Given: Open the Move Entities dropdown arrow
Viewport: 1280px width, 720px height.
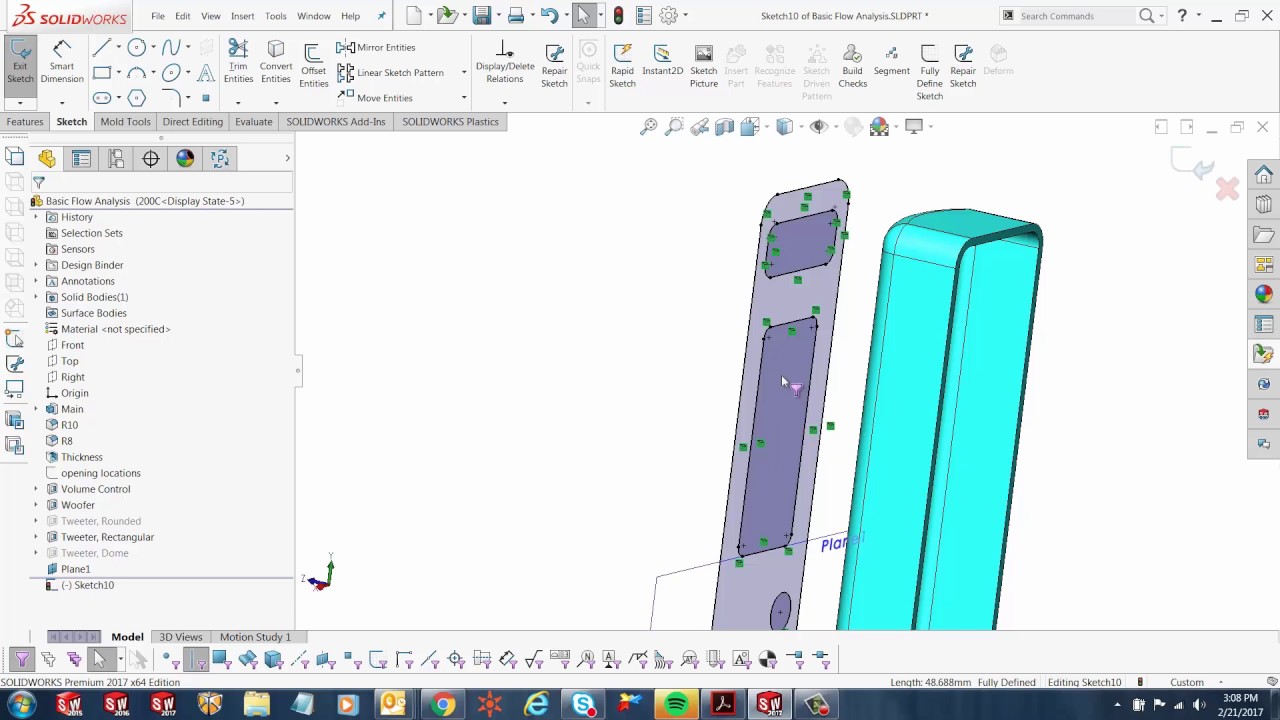Looking at the screenshot, I should point(463,98).
